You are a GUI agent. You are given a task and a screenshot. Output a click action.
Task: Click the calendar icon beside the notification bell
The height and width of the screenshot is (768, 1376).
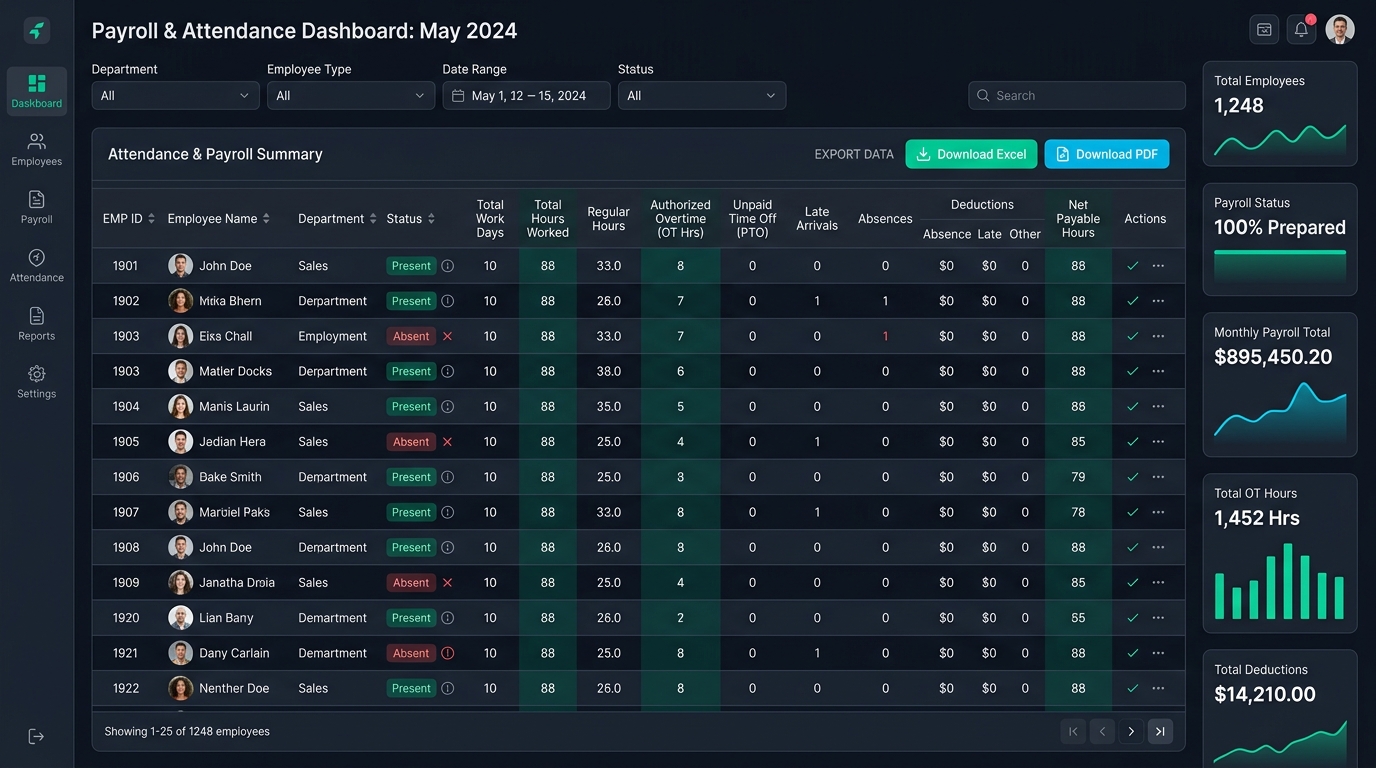[1264, 30]
